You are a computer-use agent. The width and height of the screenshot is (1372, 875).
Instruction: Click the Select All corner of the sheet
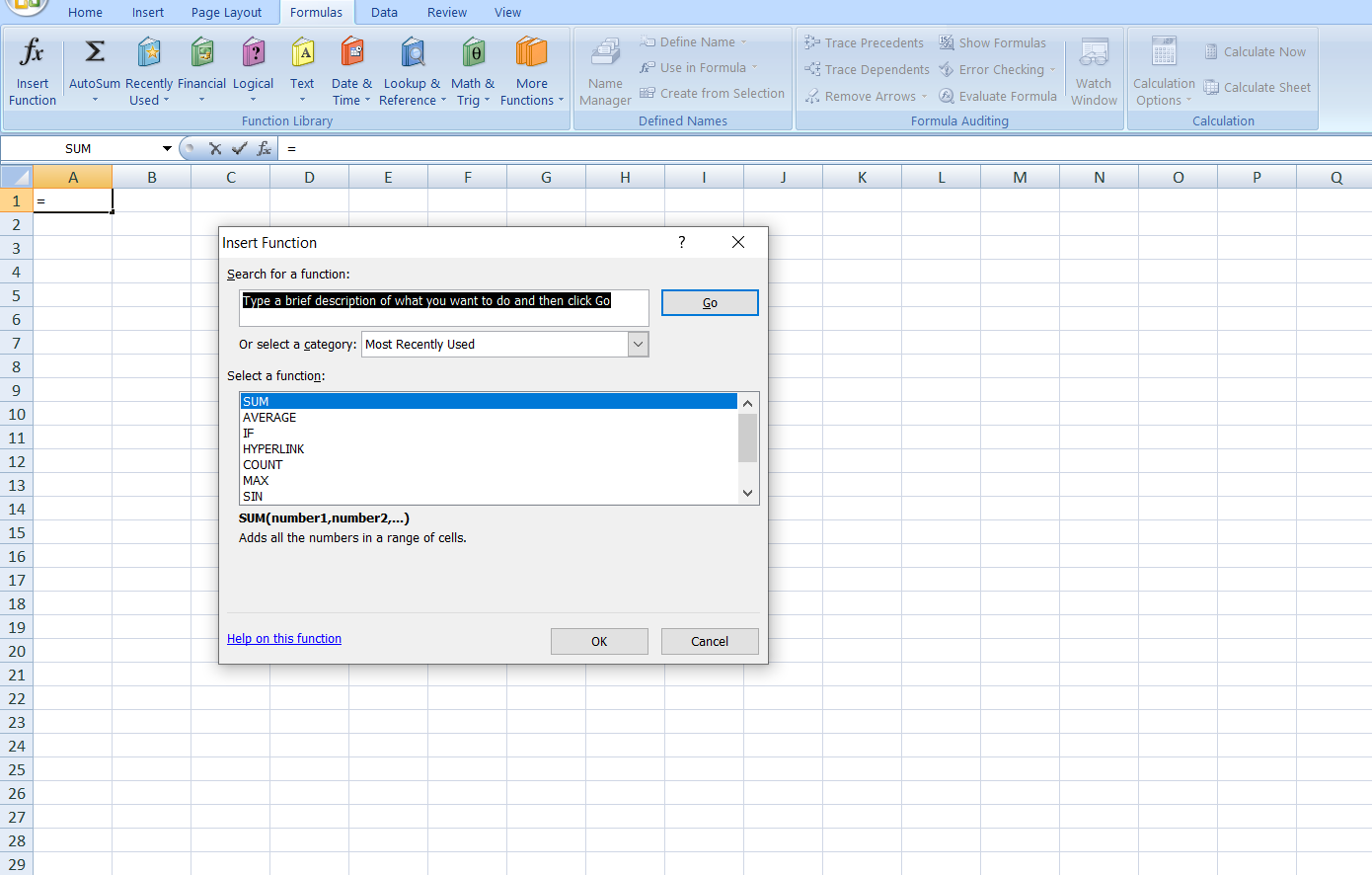(x=16, y=177)
